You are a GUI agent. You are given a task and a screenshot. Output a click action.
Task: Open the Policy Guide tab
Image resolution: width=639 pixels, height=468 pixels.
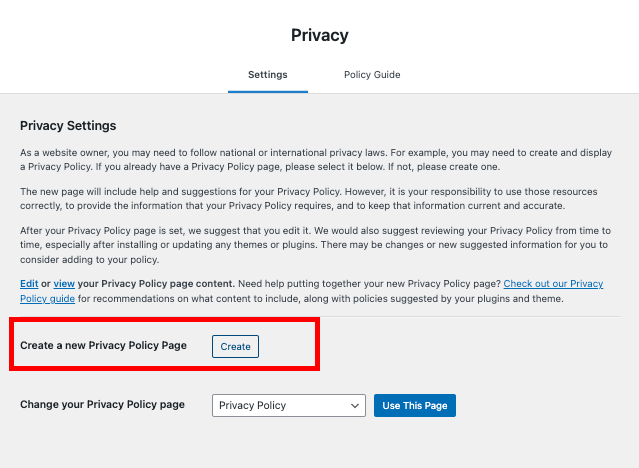tap(372, 75)
